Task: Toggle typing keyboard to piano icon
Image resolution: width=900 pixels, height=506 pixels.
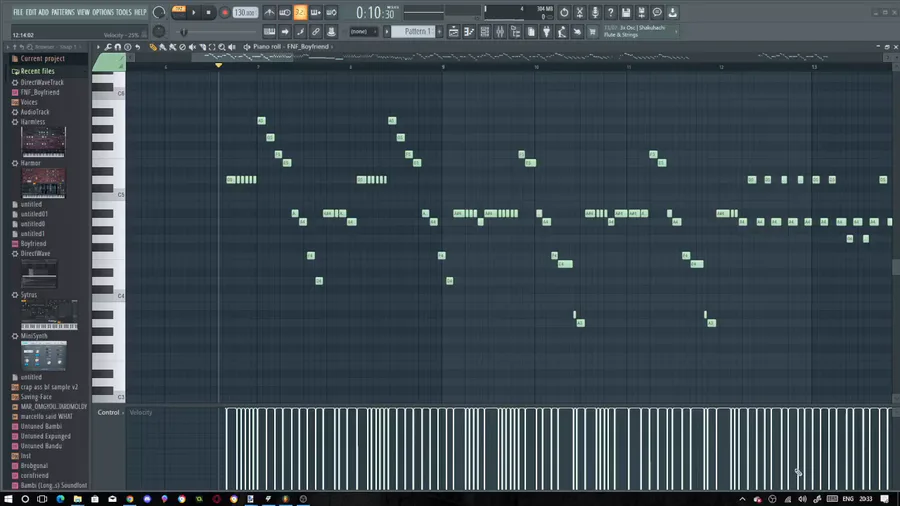Action: [x=269, y=32]
